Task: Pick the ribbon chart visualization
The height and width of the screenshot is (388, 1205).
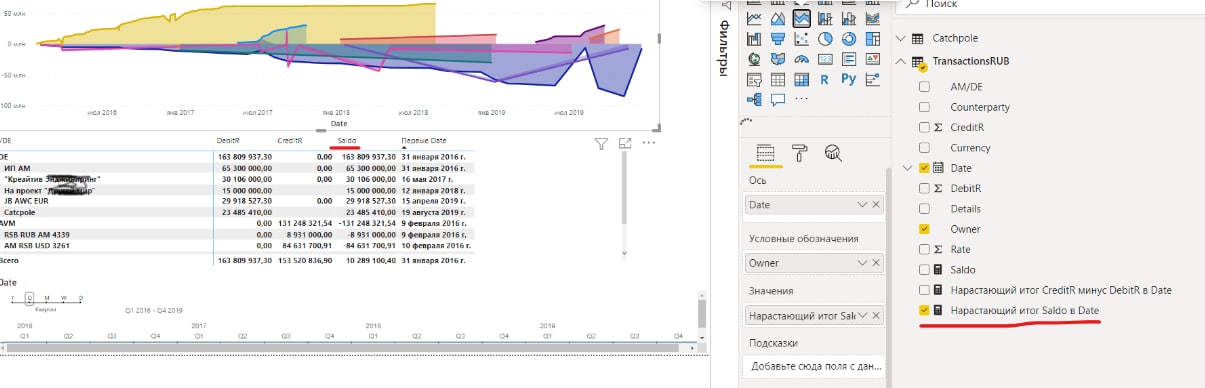Action: (x=873, y=18)
